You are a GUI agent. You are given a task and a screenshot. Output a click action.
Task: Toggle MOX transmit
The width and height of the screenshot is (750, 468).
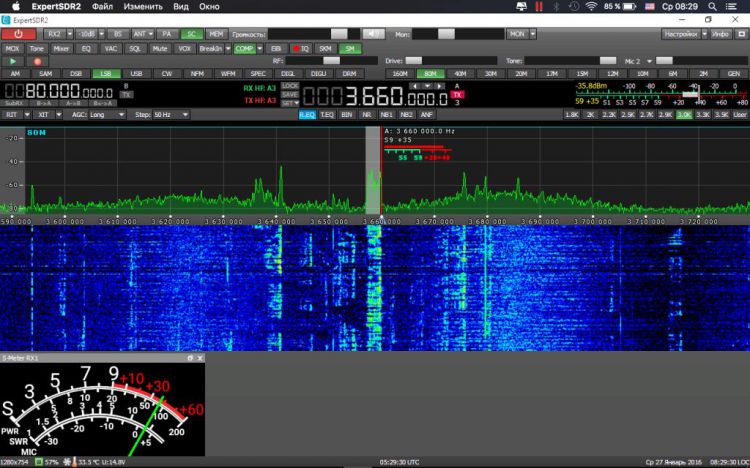point(12,49)
